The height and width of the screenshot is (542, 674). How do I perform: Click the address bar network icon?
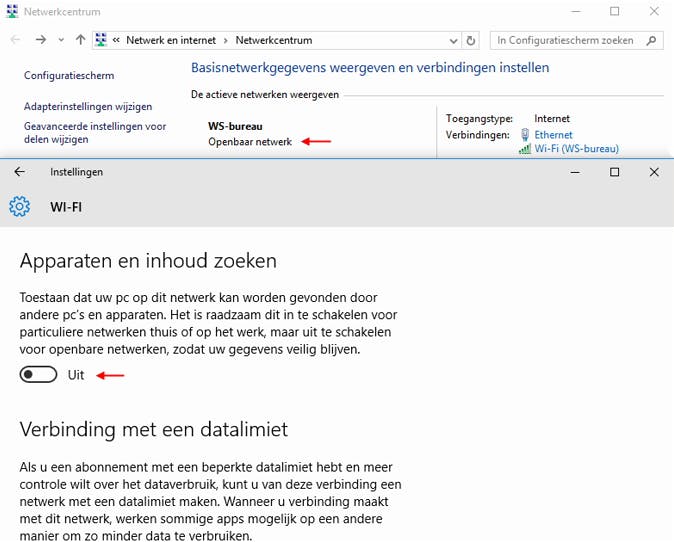tap(101, 40)
